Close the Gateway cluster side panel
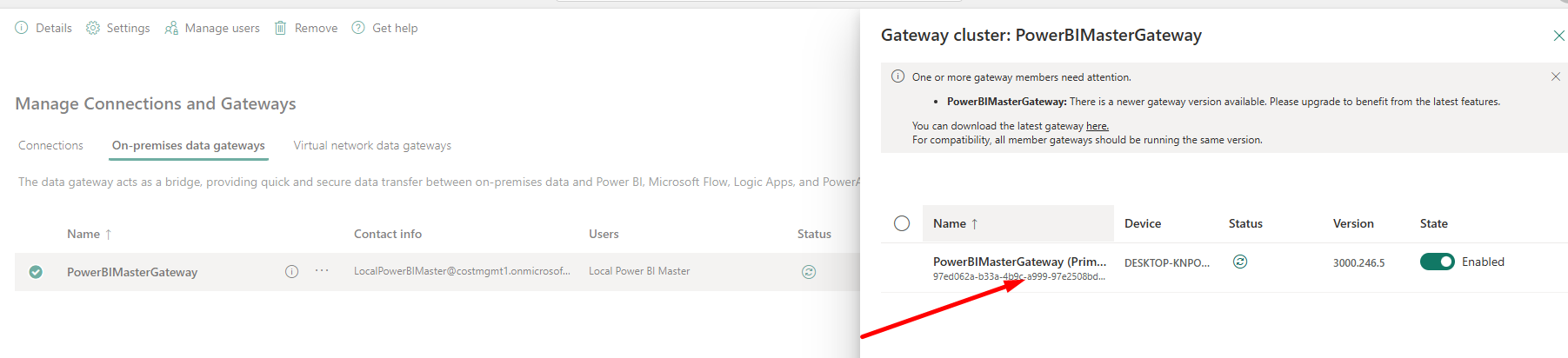 click(1559, 36)
